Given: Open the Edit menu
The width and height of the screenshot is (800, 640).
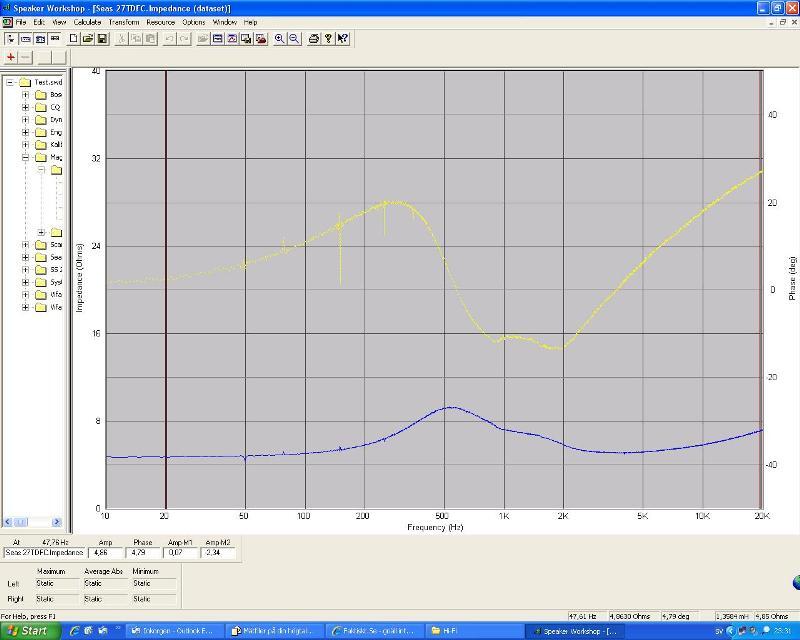Looking at the screenshot, I should (39, 22).
